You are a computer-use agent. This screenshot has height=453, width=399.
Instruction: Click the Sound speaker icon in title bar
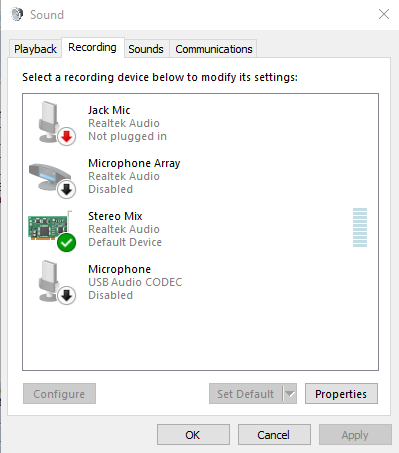tap(17, 14)
